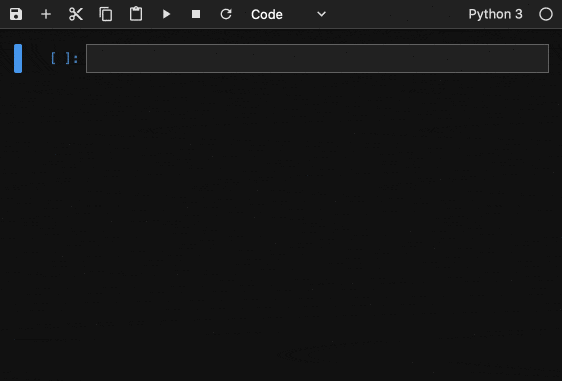This screenshot has width=562, height=381.
Task: Expand the chevron beside Code
Action: 322,14
